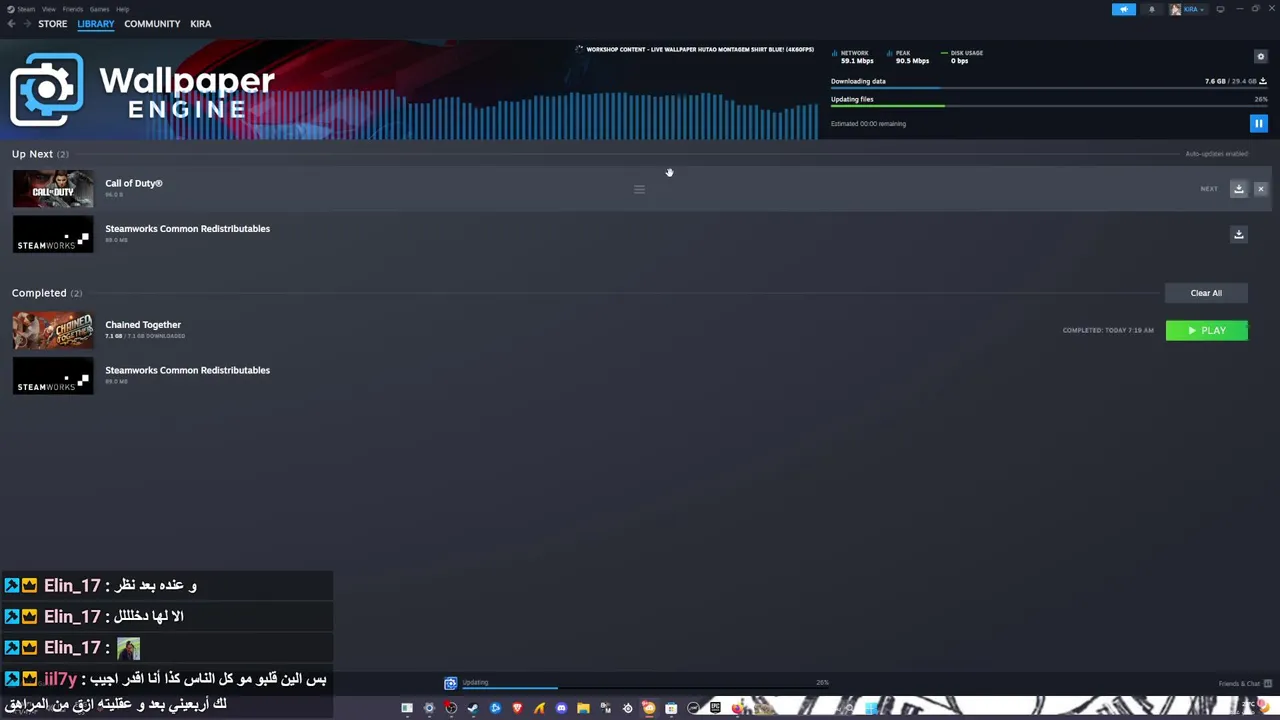This screenshot has height=720, width=1280.
Task: Click the workshop content title text
Action: point(700,49)
